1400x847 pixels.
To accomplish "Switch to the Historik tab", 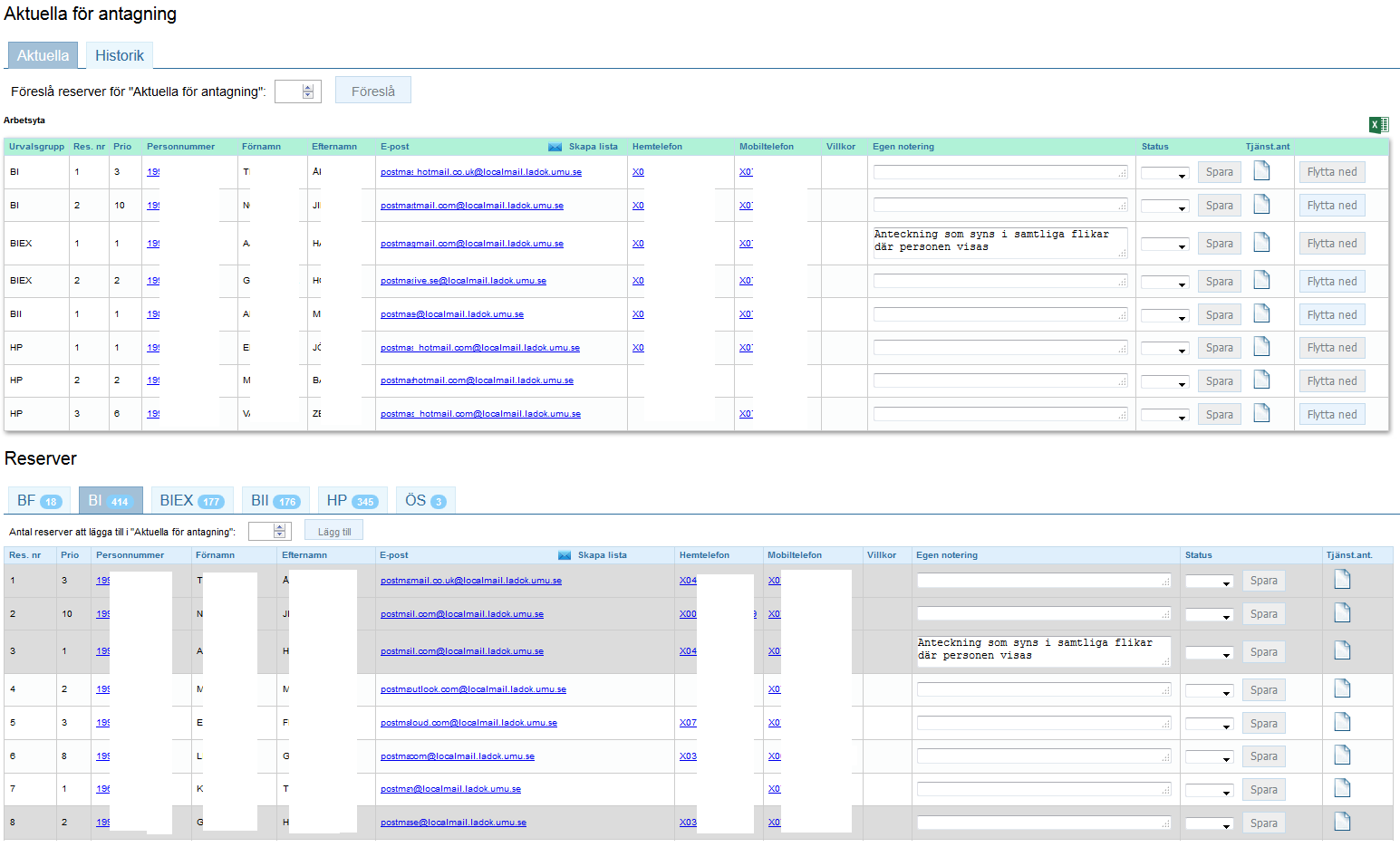I will 120,55.
